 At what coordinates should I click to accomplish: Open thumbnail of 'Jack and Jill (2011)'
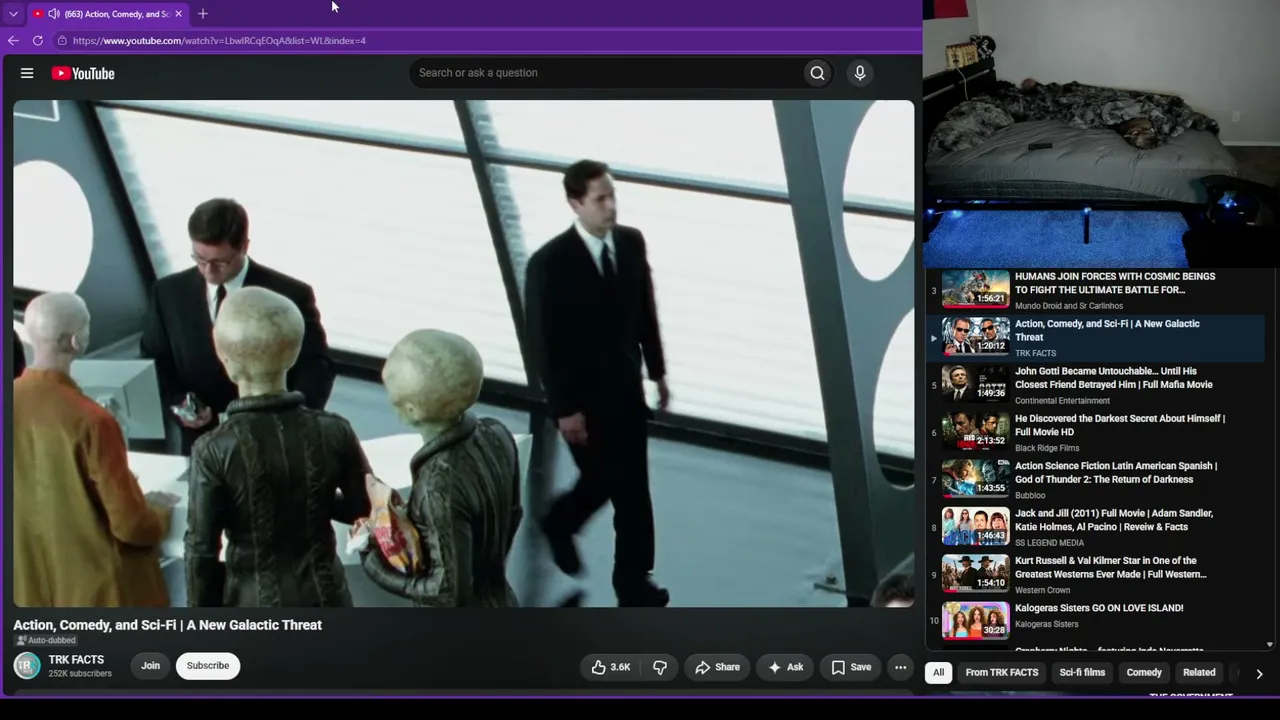976,526
